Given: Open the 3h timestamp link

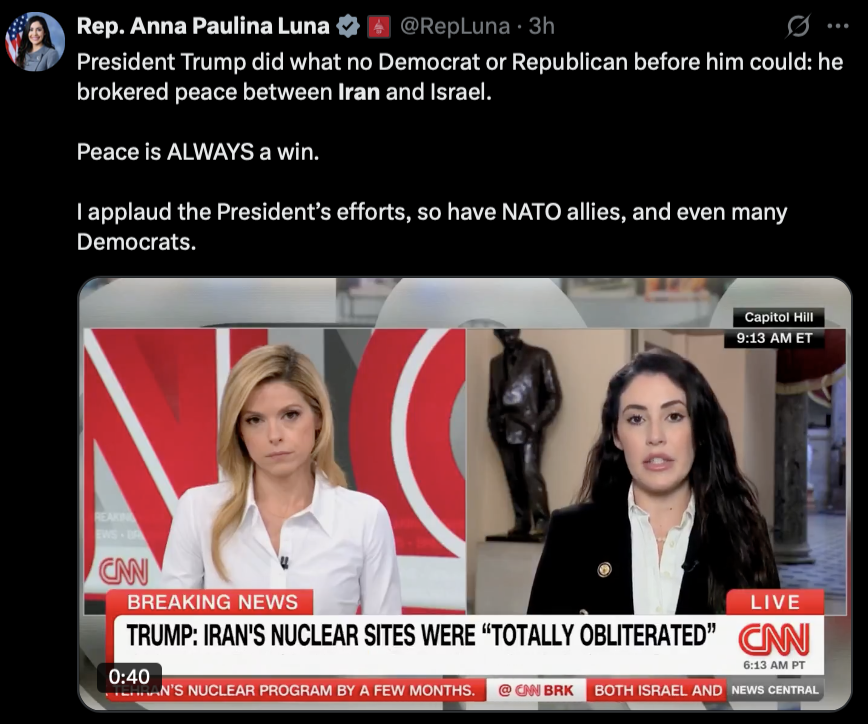Looking at the screenshot, I should click(x=541, y=26).
